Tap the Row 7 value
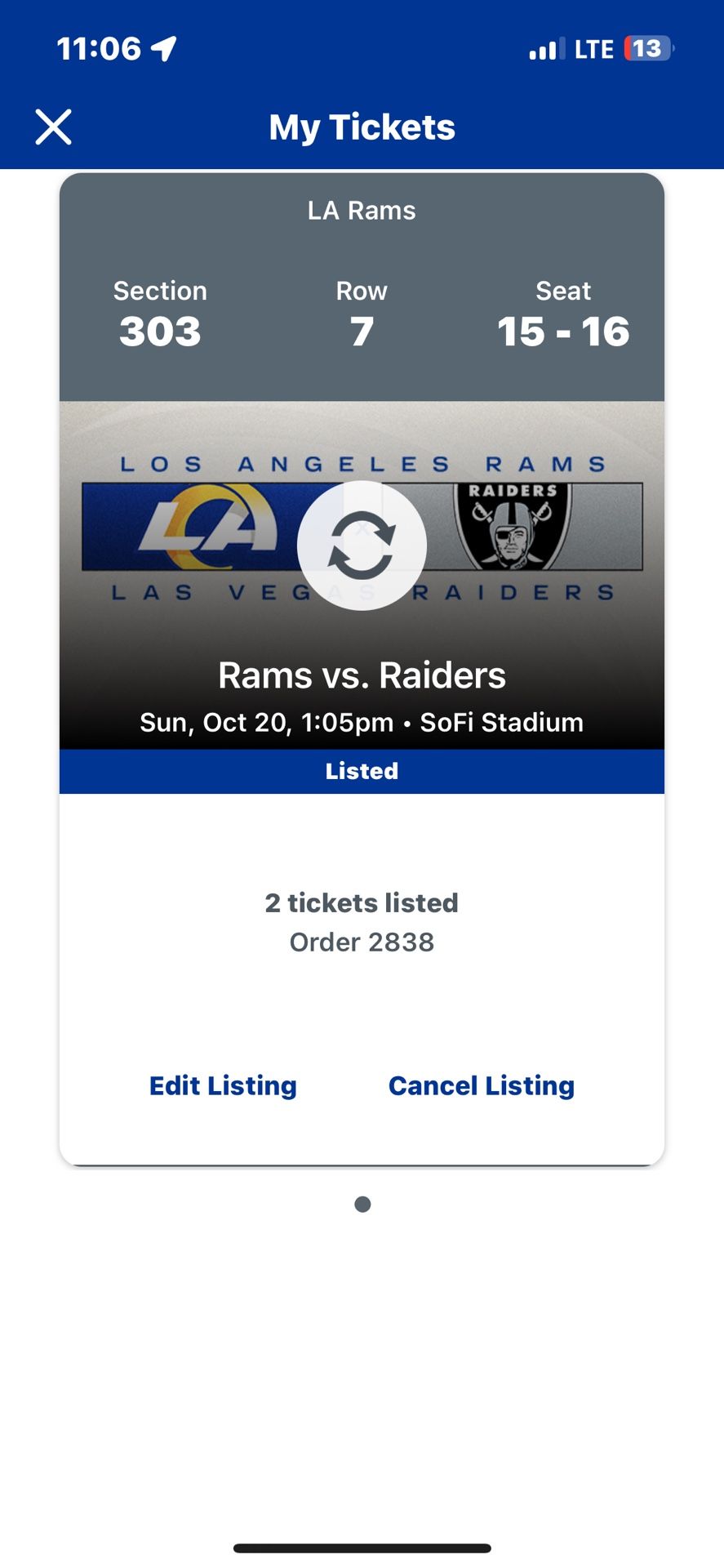The image size is (724, 1568). coord(362,331)
